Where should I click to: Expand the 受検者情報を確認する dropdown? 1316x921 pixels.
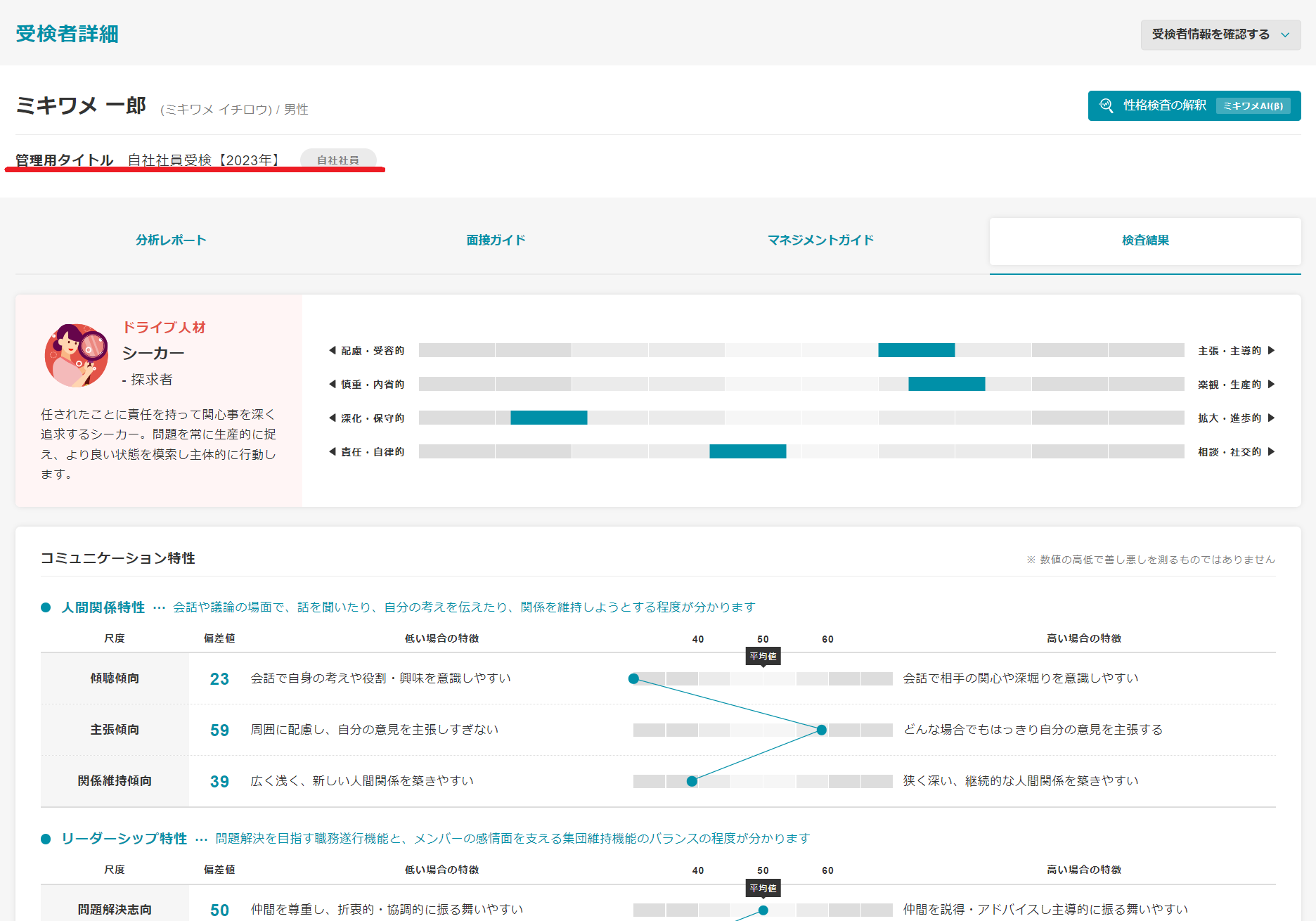(x=1211, y=34)
